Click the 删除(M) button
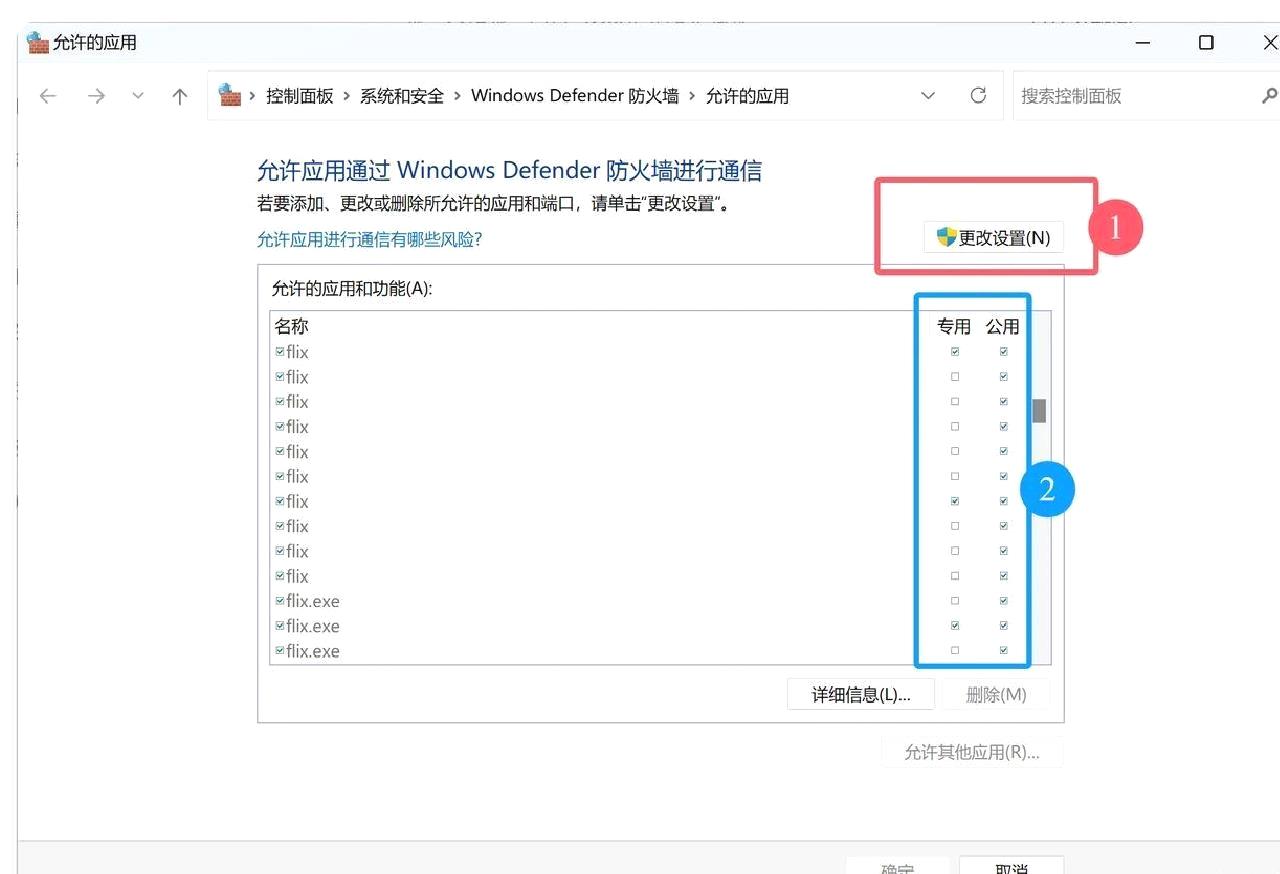The height and width of the screenshot is (874, 1280). pos(996,695)
